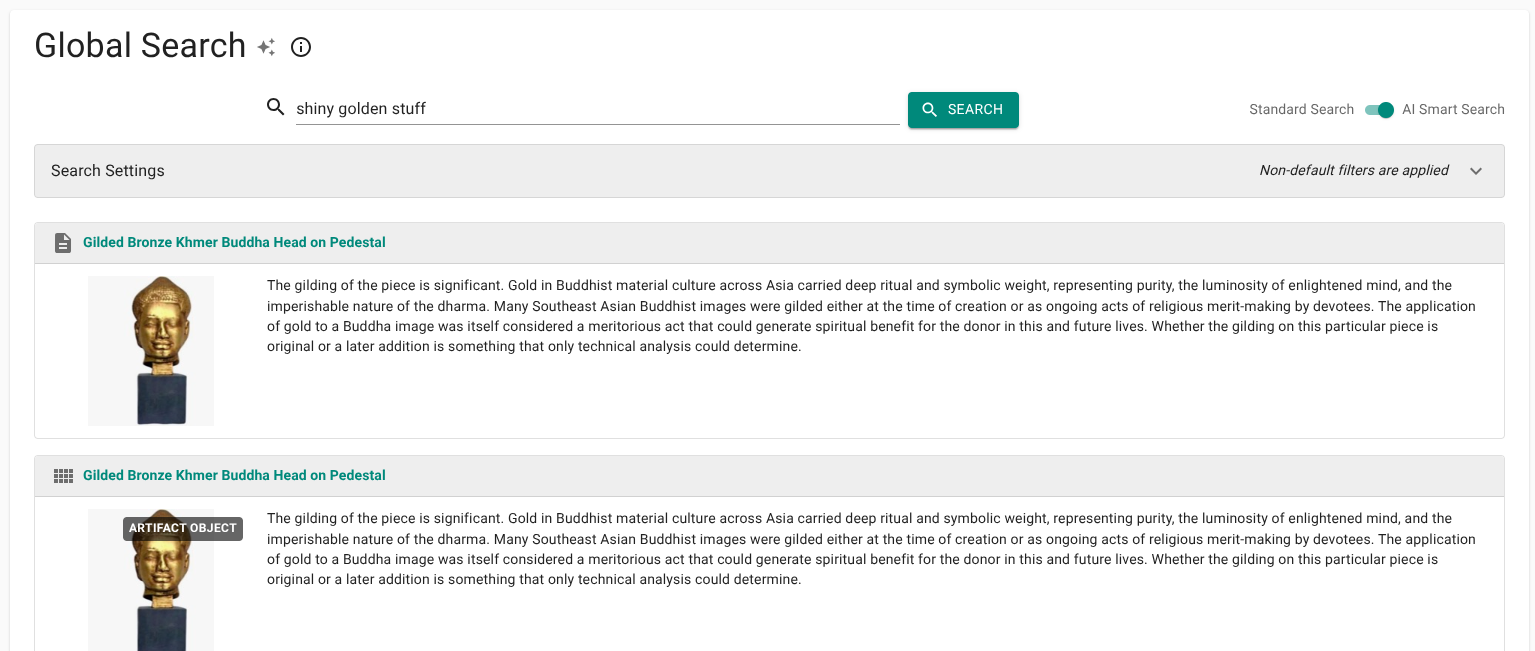The width and height of the screenshot is (1535, 651).
Task: Click the Global Search page heading
Action: tap(140, 46)
